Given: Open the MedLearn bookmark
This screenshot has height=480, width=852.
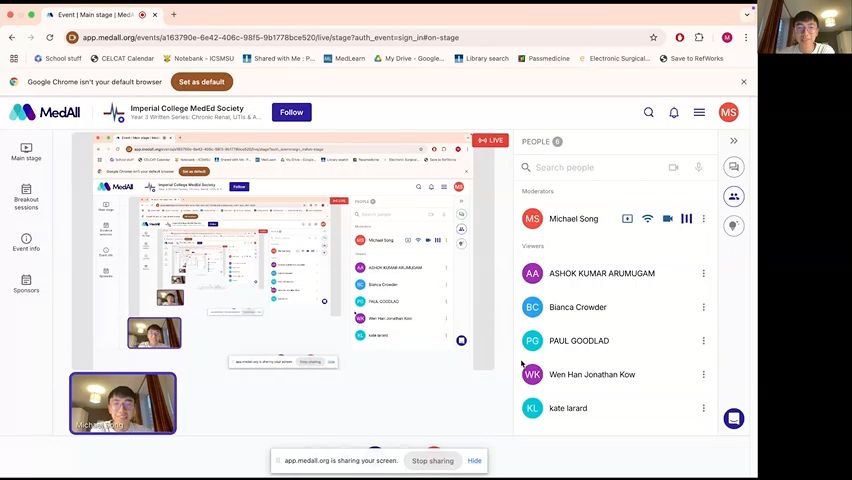Looking at the screenshot, I should [344, 58].
